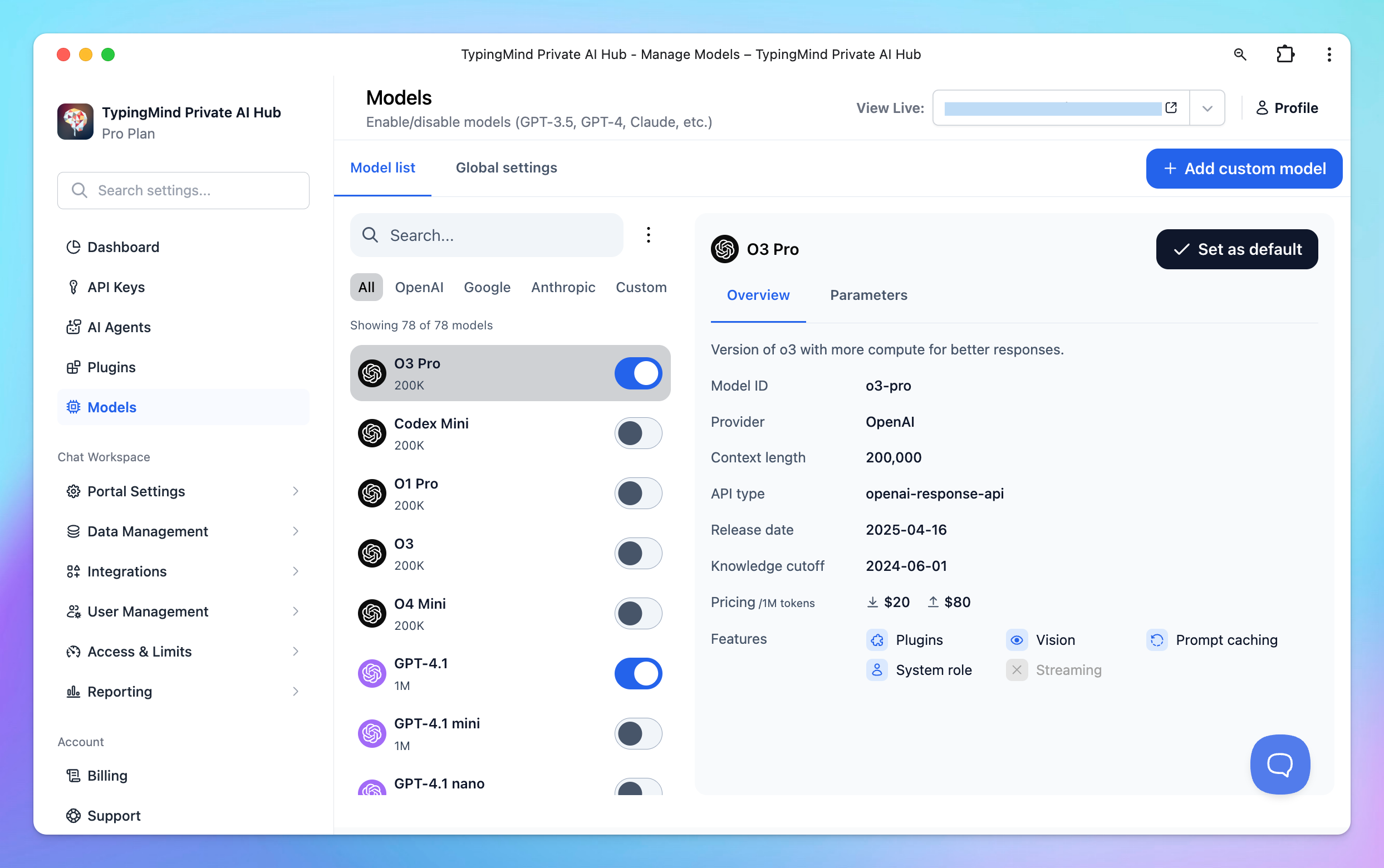Show All models filter

[366, 287]
